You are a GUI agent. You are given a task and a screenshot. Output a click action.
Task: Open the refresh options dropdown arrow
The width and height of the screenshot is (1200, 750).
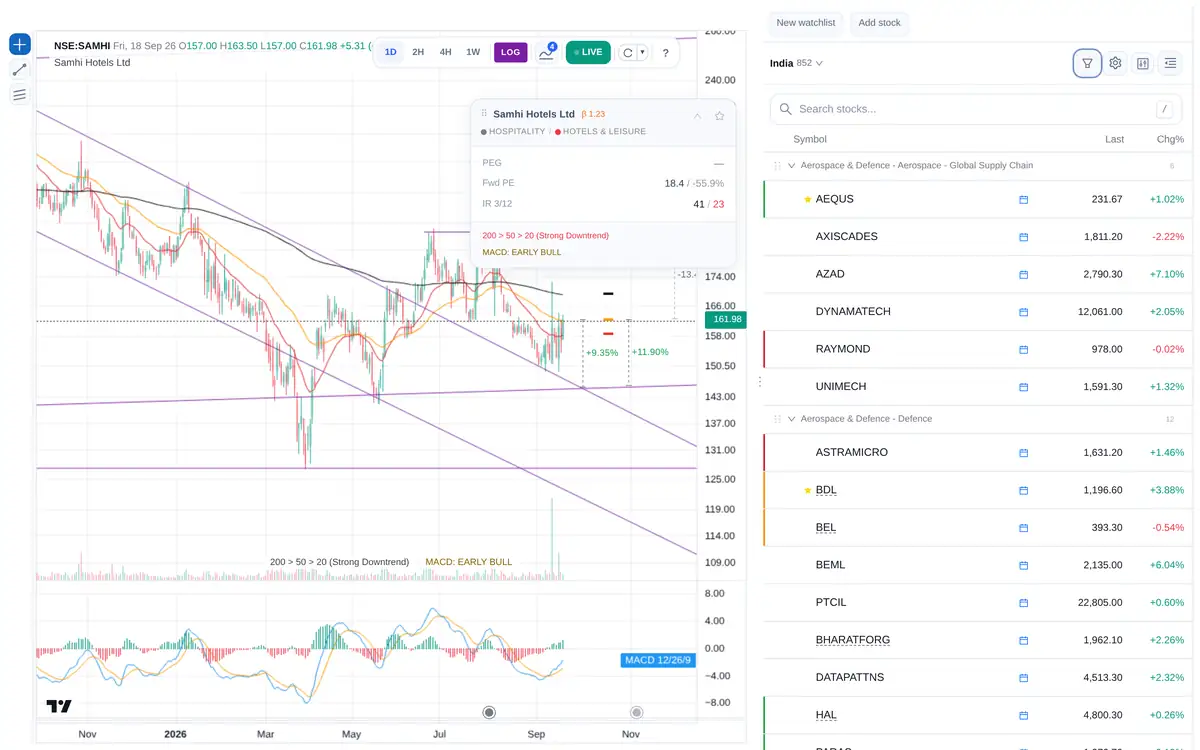[x=642, y=53]
